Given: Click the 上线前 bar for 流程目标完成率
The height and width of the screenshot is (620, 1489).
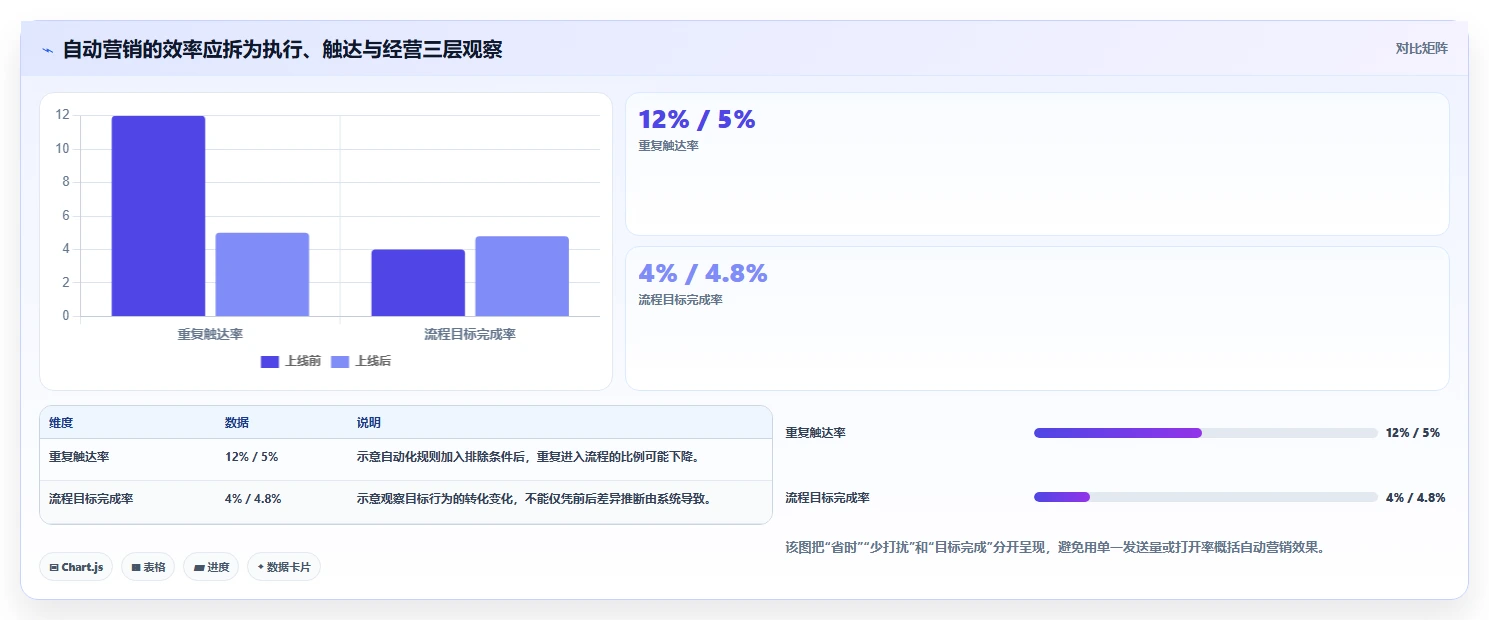Looking at the screenshot, I should (418, 283).
